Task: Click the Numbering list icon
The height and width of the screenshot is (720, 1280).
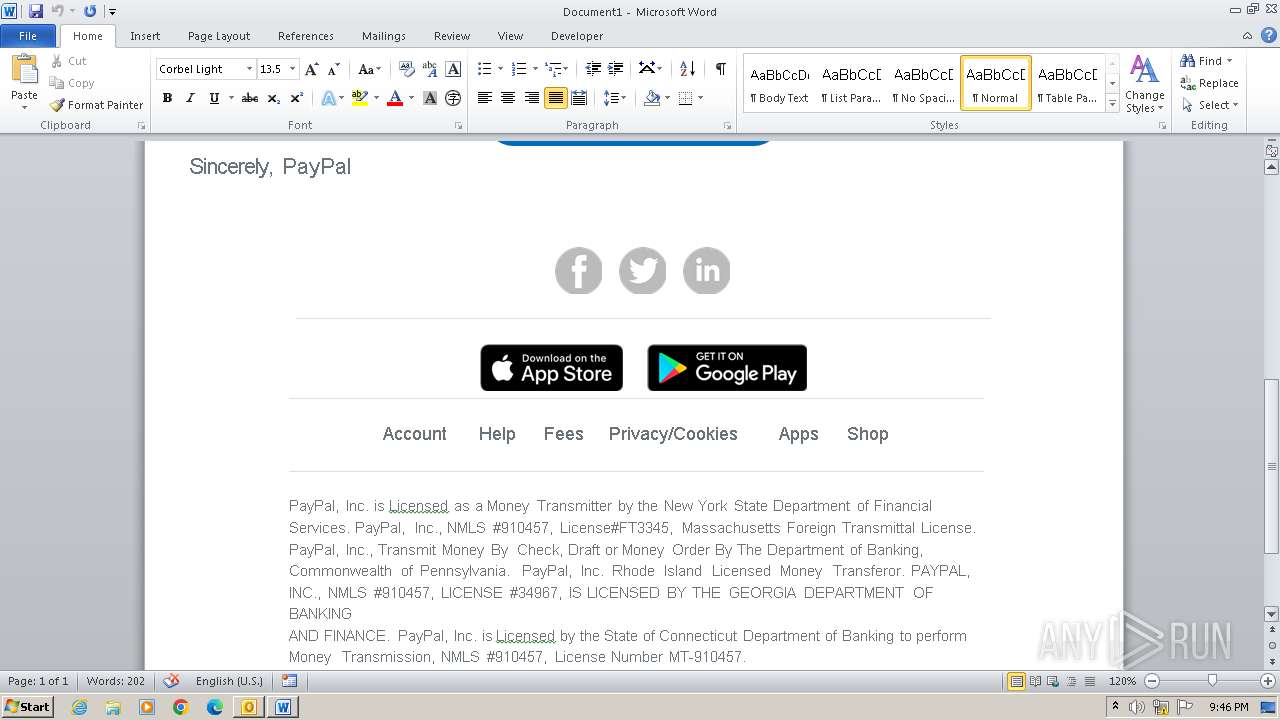Action: pos(518,69)
